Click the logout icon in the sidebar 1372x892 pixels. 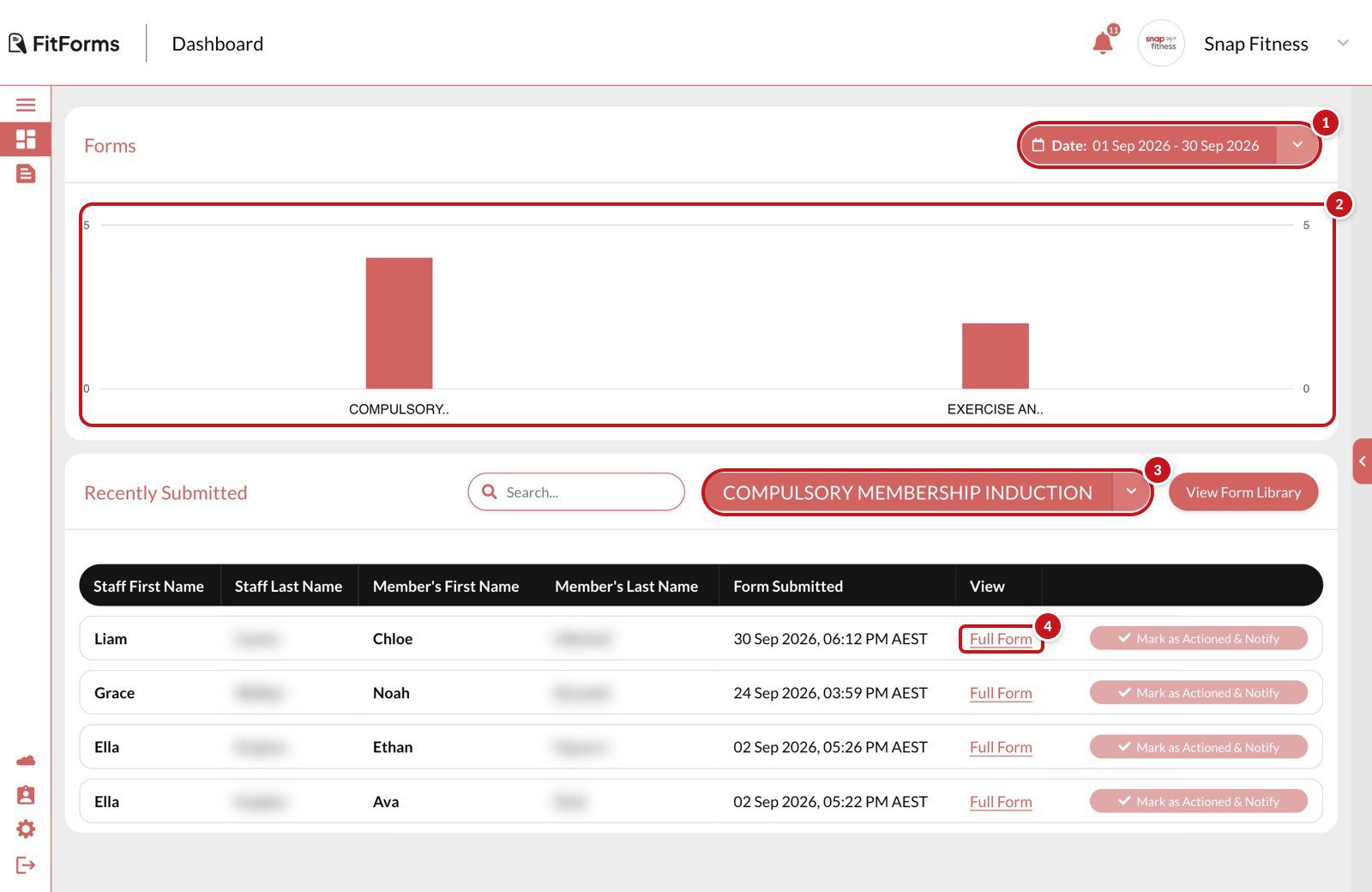tap(26, 865)
